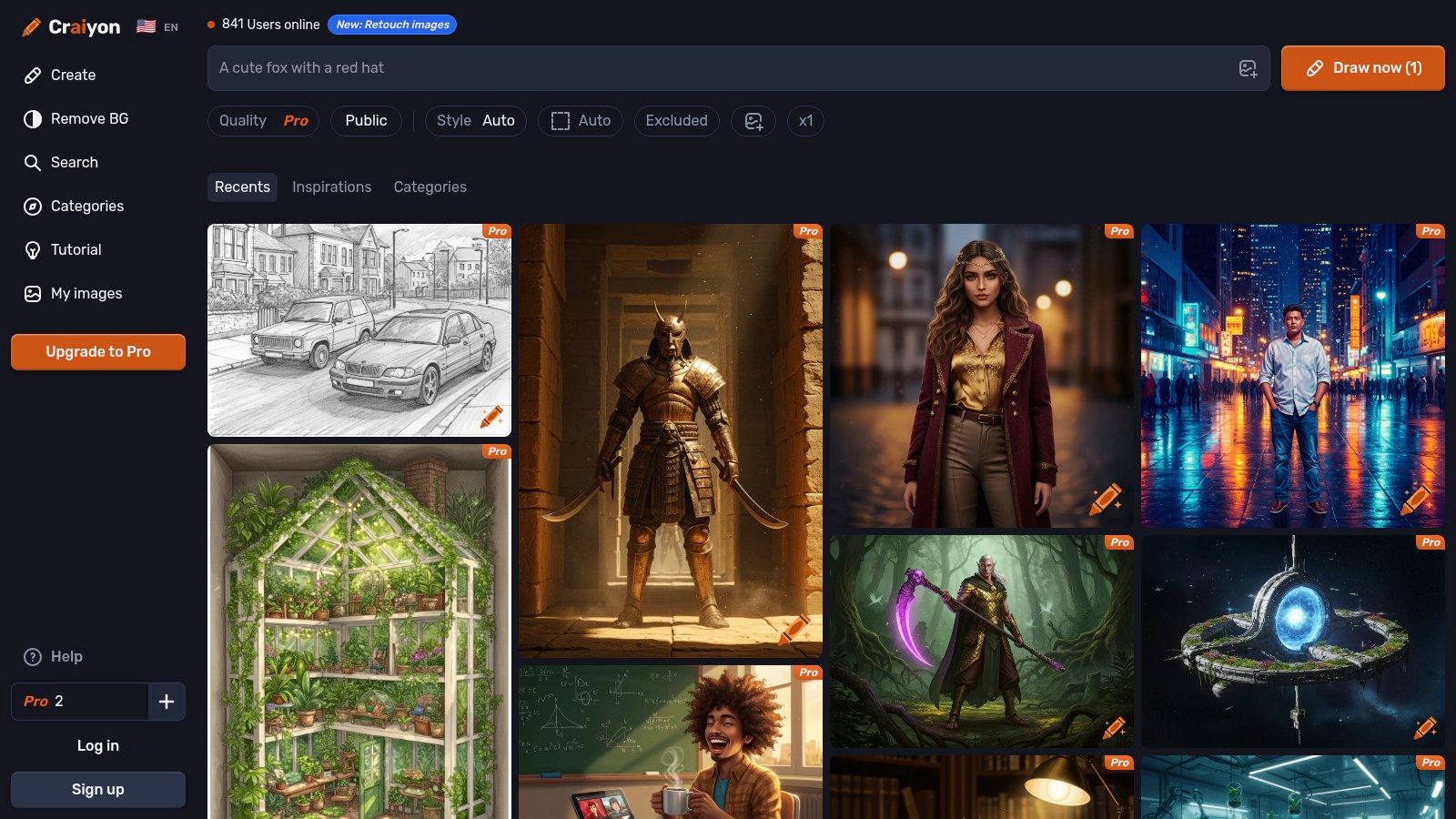Click the pencil icon on the car sketch
Viewport: 1456px width, 819px height.
point(491,418)
